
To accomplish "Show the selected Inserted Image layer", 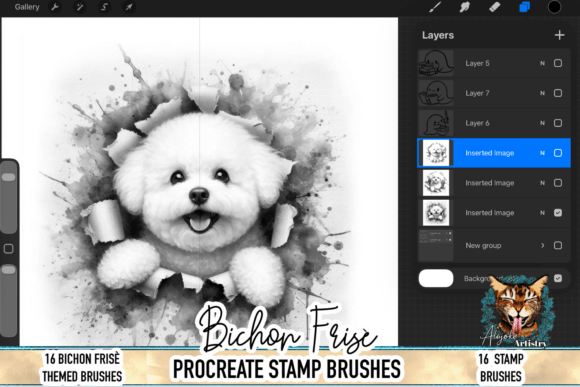I will [x=558, y=153].
